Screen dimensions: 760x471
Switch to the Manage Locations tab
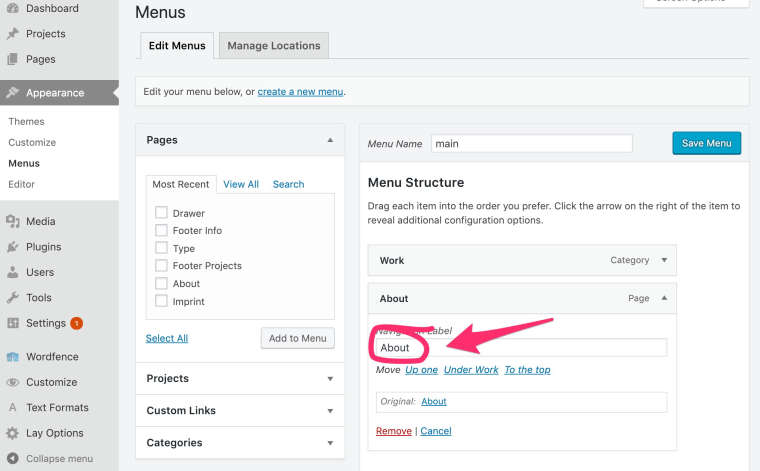pos(274,46)
